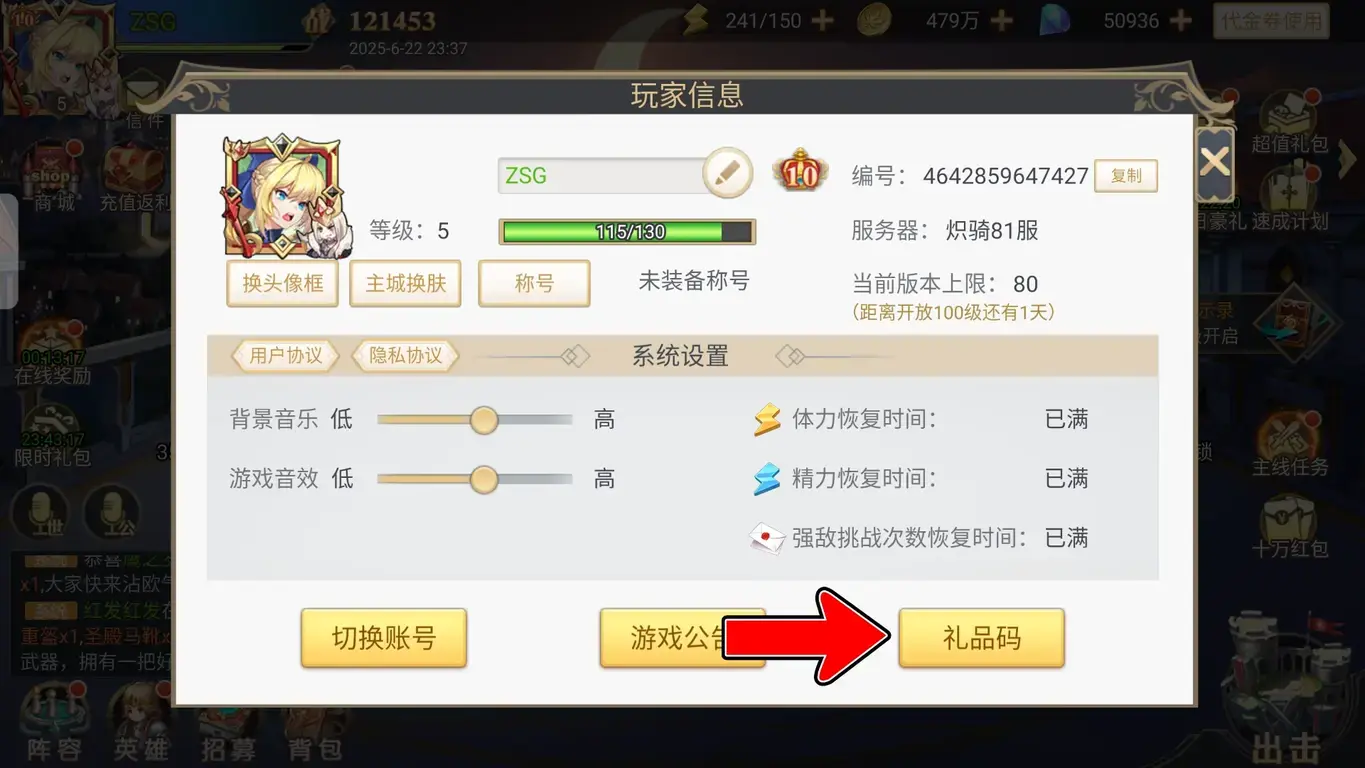Click the plus icon next to 50936 diamonds

click(1181, 20)
